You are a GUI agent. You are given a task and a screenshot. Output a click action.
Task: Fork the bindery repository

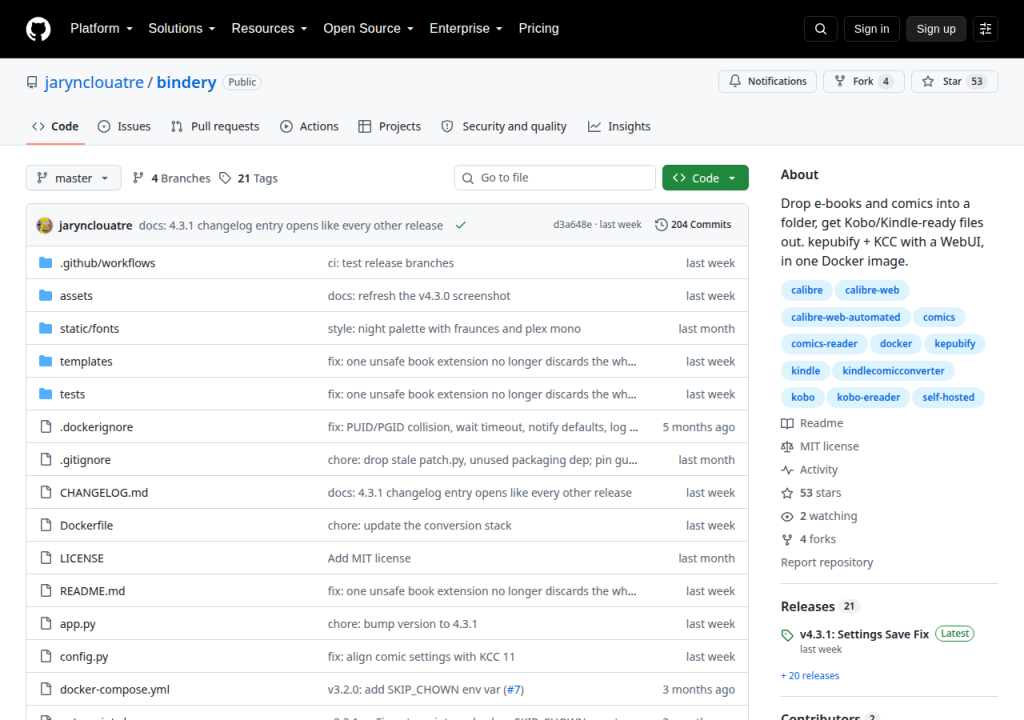pyautogui.click(x=863, y=82)
